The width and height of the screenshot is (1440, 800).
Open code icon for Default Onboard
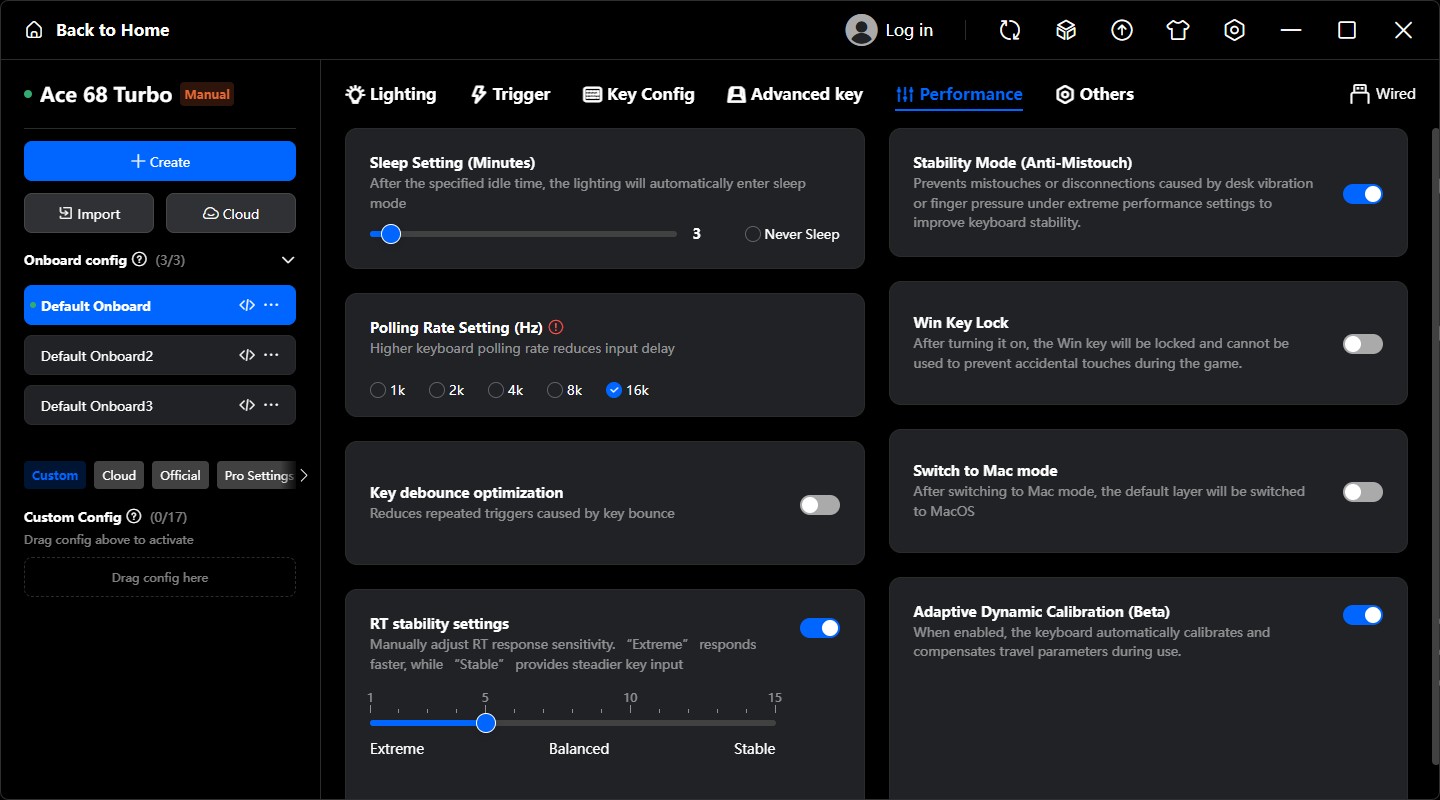[247, 305]
